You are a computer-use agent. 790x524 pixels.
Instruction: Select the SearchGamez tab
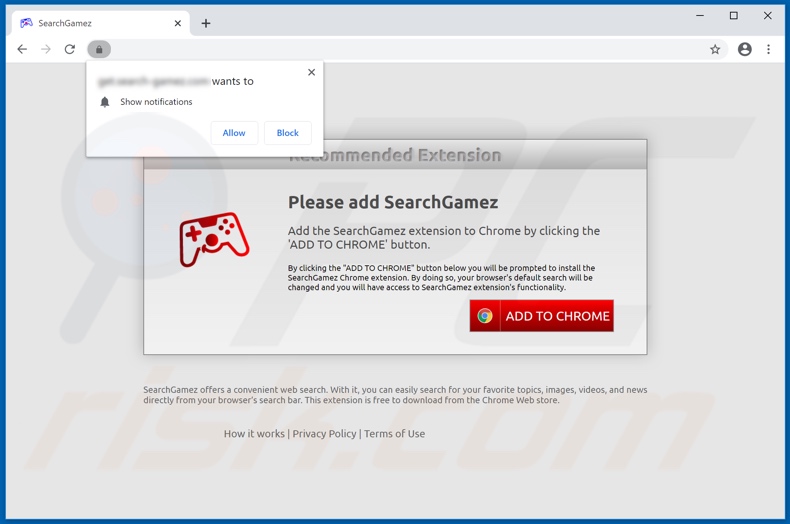[x=101, y=23]
